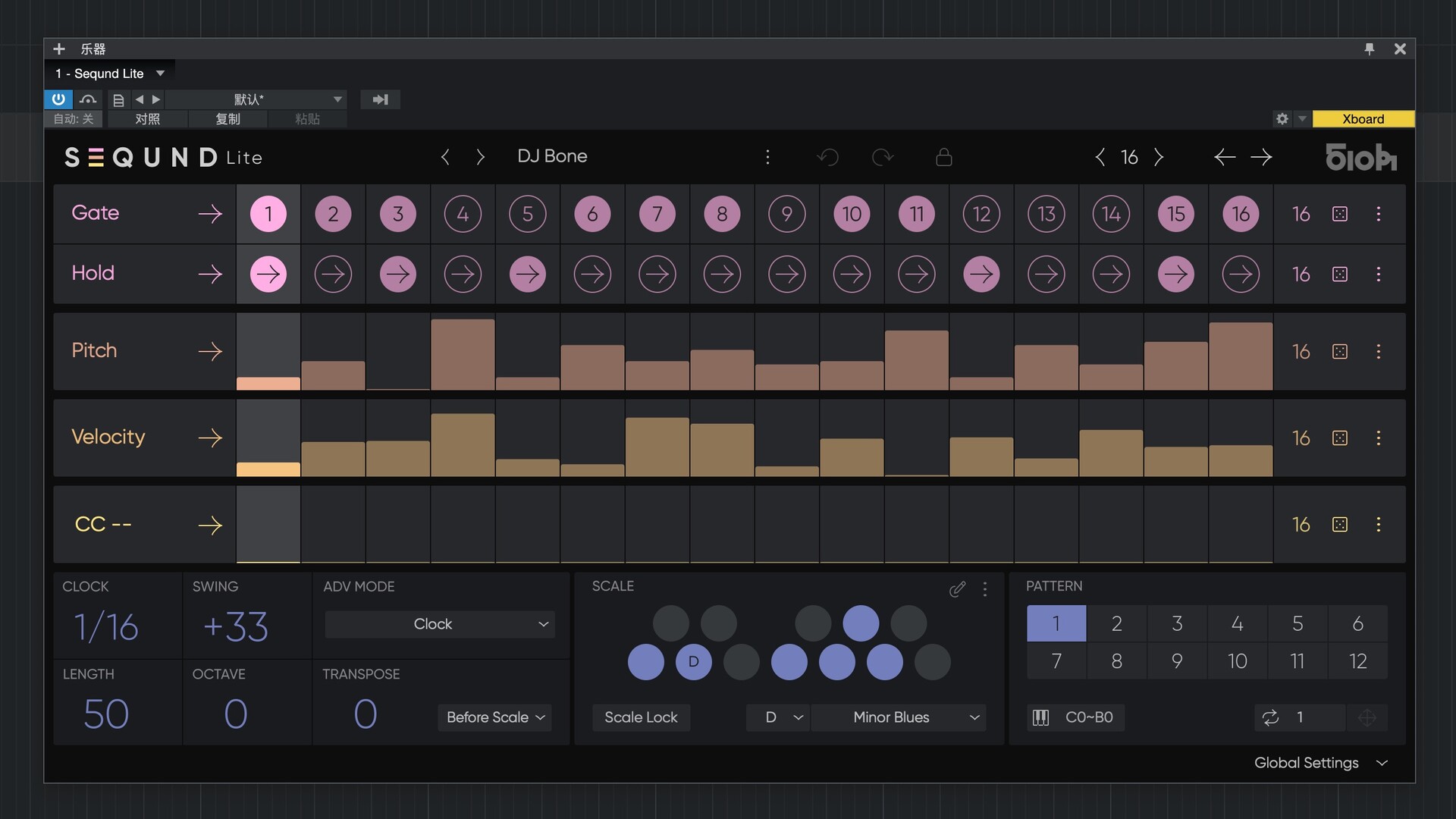The height and width of the screenshot is (819, 1456).
Task: Open the plugin settings gear
Action: click(1282, 119)
